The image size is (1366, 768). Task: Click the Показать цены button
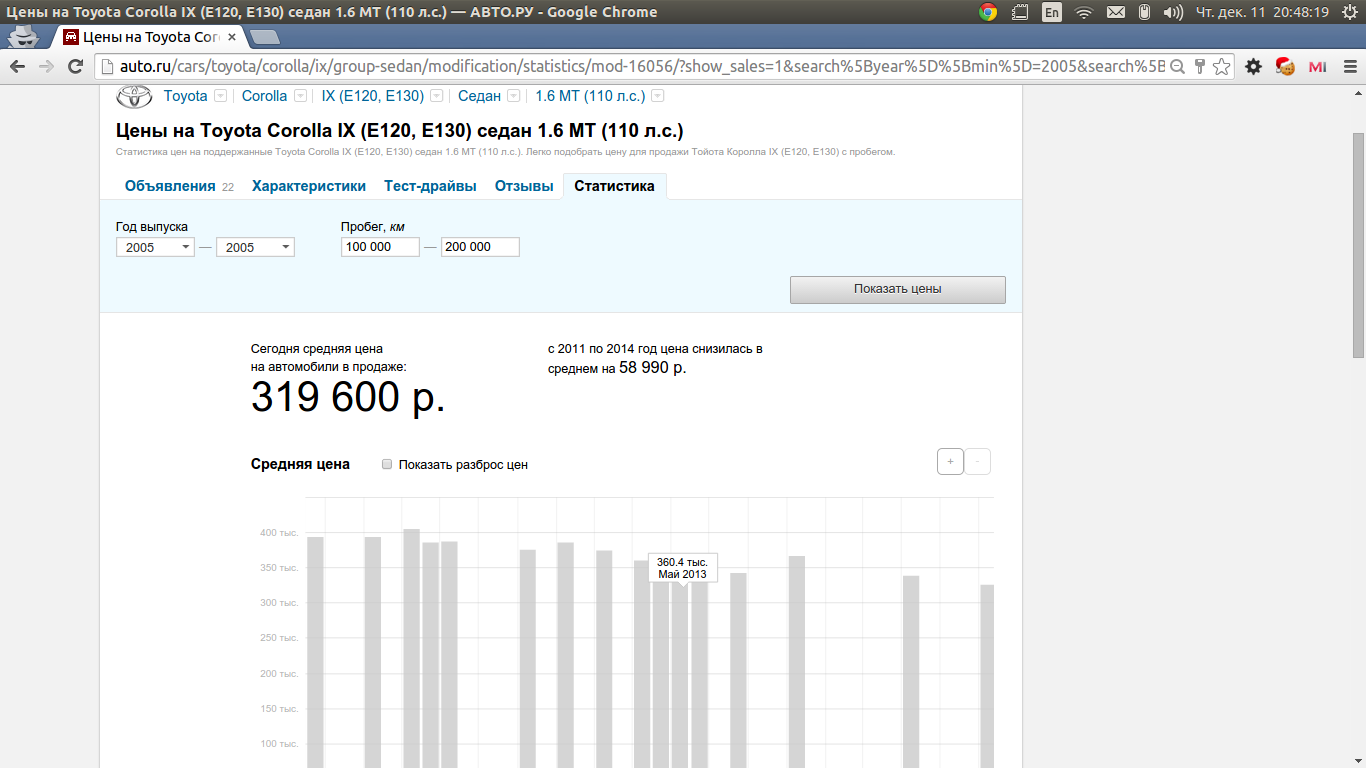coord(898,289)
